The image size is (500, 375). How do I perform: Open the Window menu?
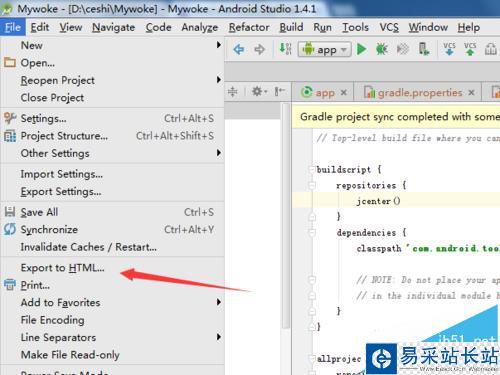click(428, 27)
